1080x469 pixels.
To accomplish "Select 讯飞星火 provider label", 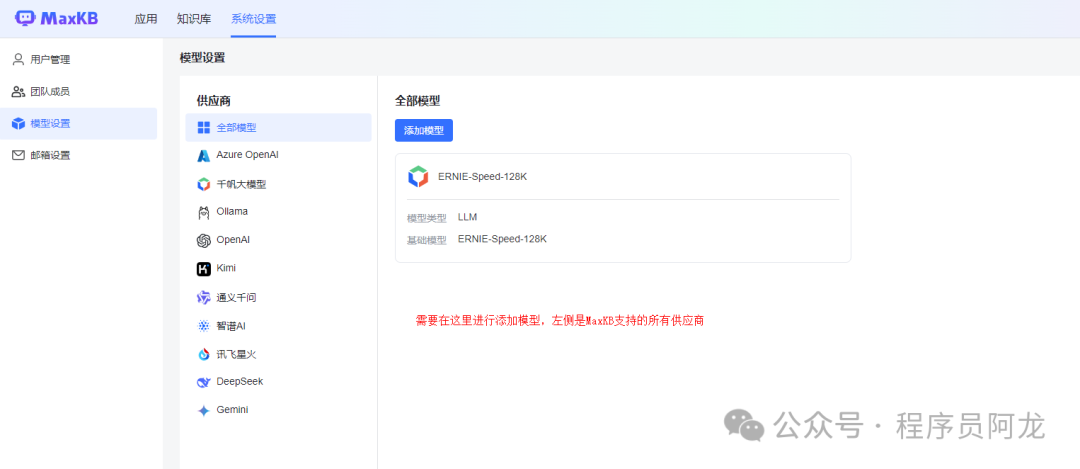I will 236,354.
